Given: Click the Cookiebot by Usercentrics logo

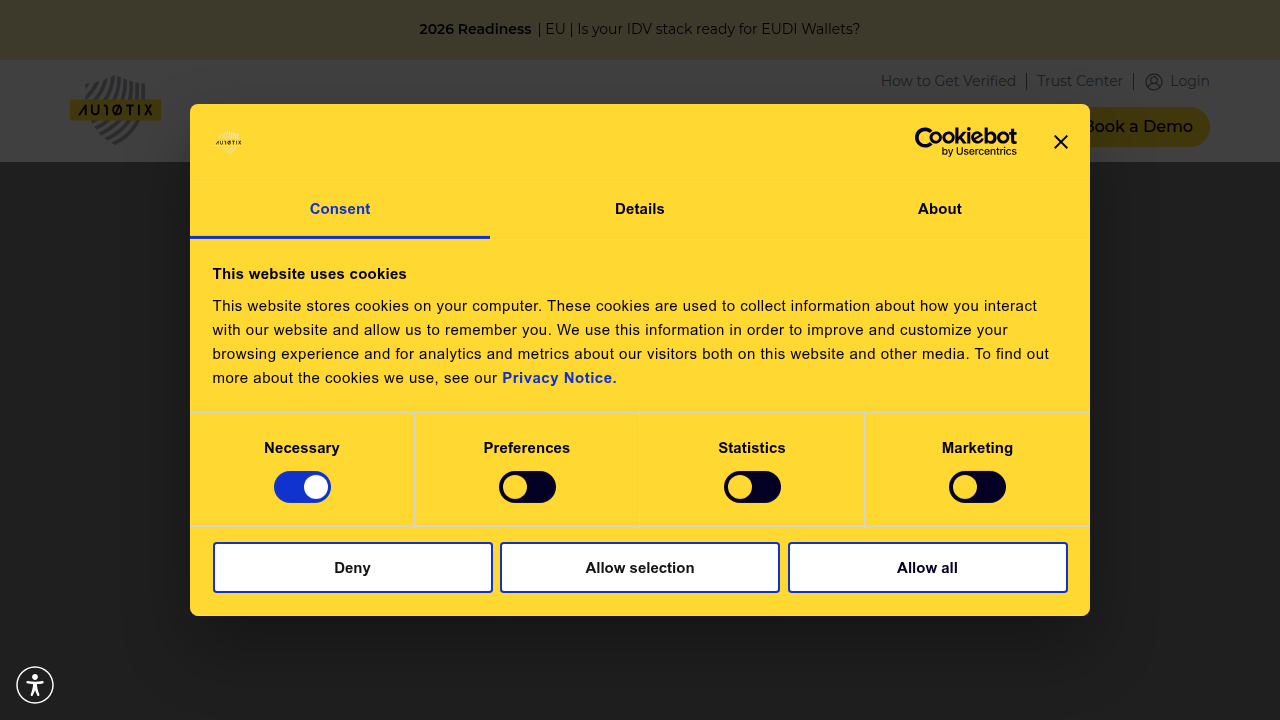Looking at the screenshot, I should [966, 142].
